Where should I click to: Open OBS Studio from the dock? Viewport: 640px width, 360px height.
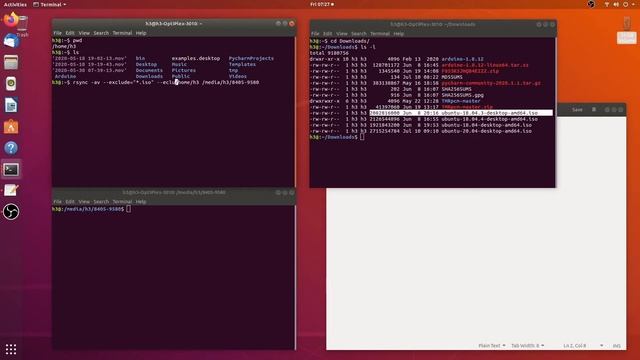(x=11, y=212)
